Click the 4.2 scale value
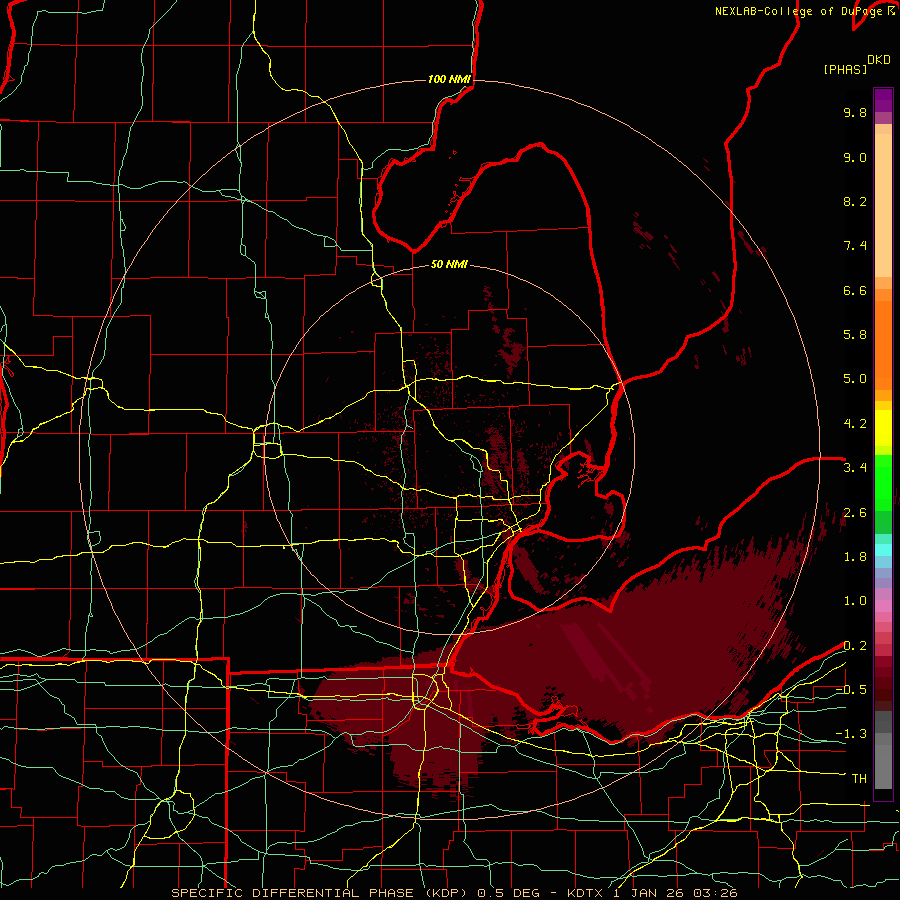Viewport: 900px width, 900px height. click(x=855, y=424)
